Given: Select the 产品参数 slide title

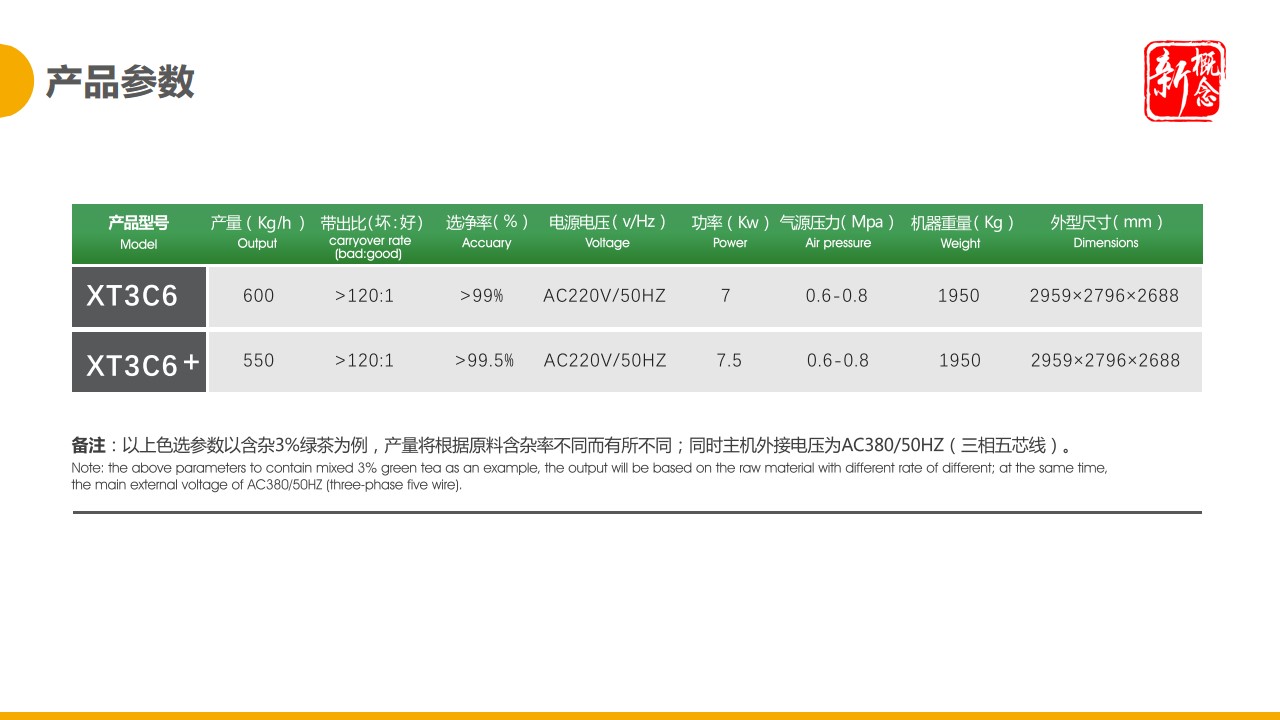Looking at the screenshot, I should coord(120,84).
